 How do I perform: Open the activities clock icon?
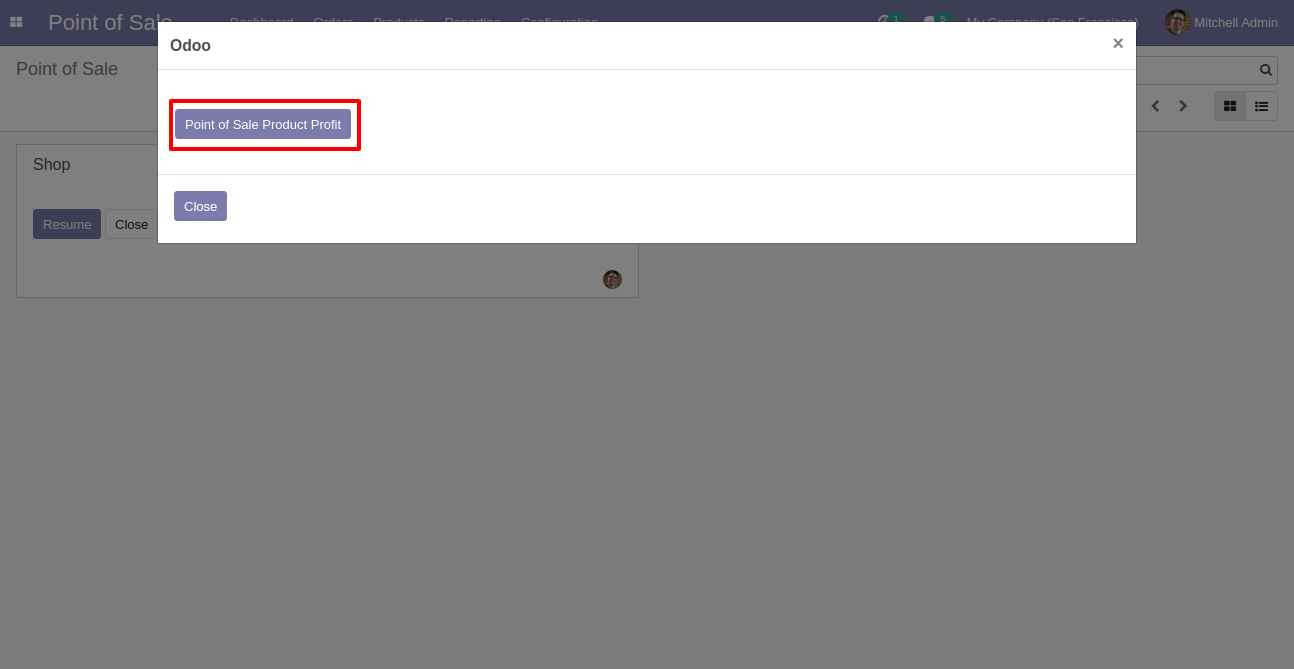[885, 20]
